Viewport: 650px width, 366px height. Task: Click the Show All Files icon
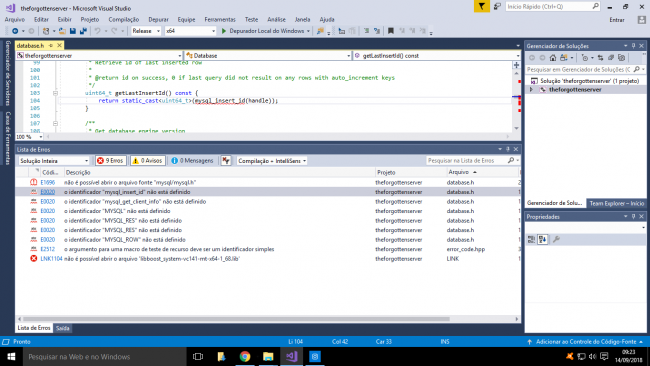pyautogui.click(x=621, y=58)
